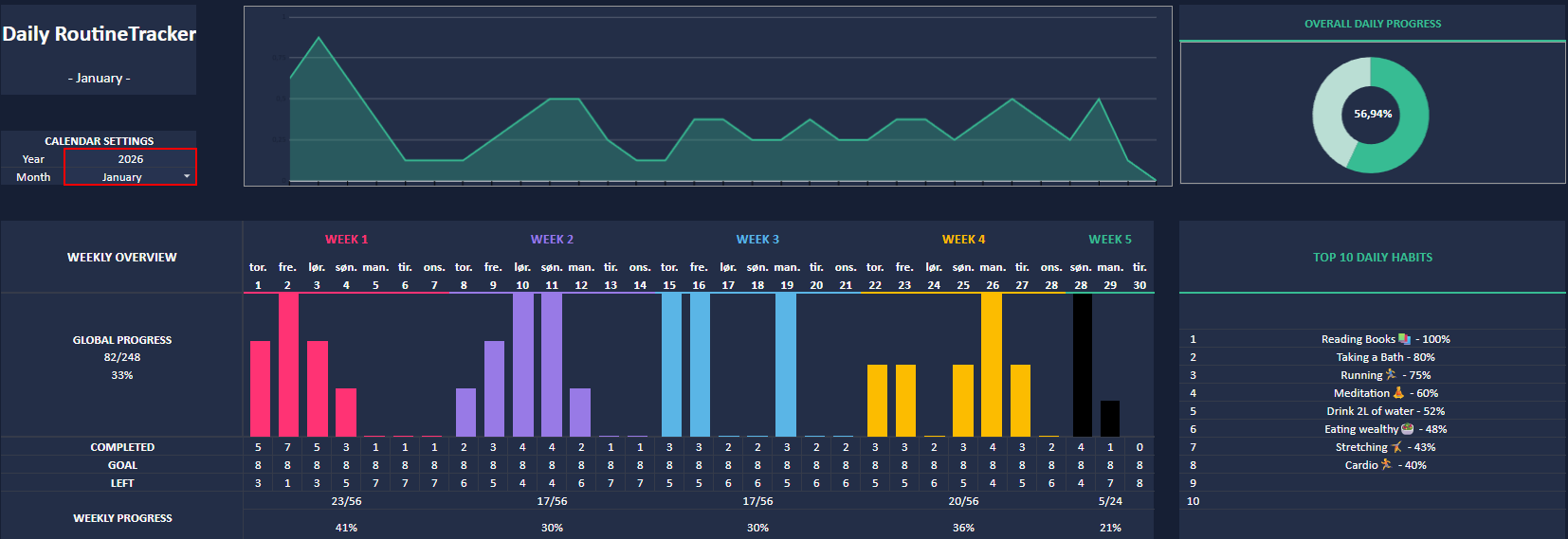Viewport: 1568px width, 539px height.
Task: Select the 'Drink 2L of water - 52%' row
Action: [1373, 411]
